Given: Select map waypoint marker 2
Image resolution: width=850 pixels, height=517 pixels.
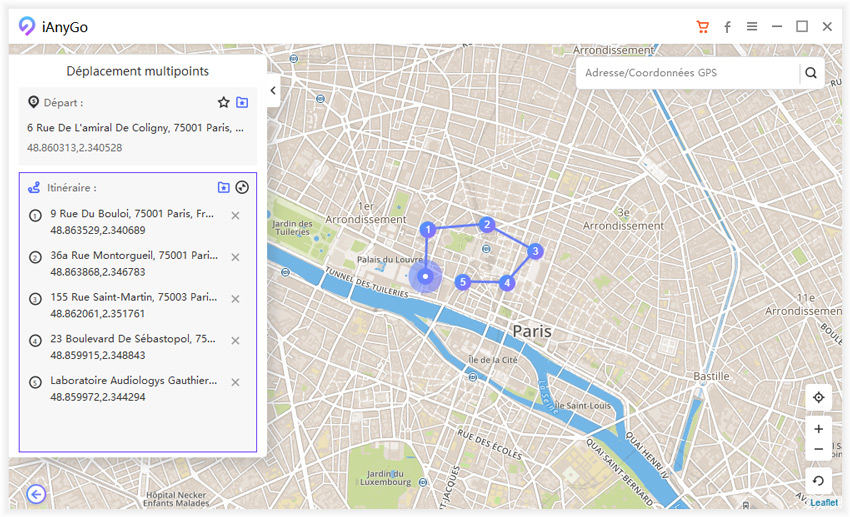Looking at the screenshot, I should click(487, 224).
